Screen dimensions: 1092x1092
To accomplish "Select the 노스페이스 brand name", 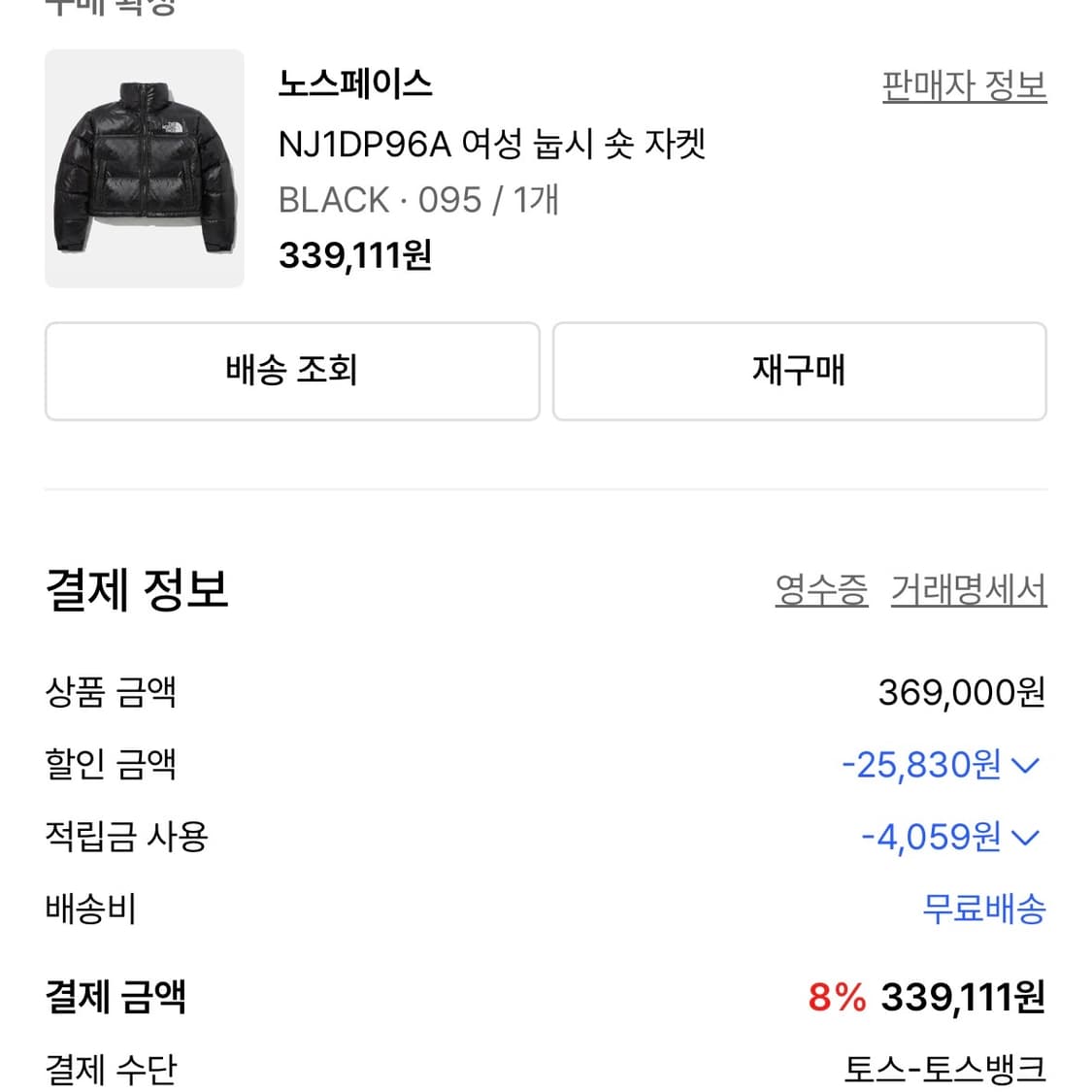I will [x=355, y=85].
